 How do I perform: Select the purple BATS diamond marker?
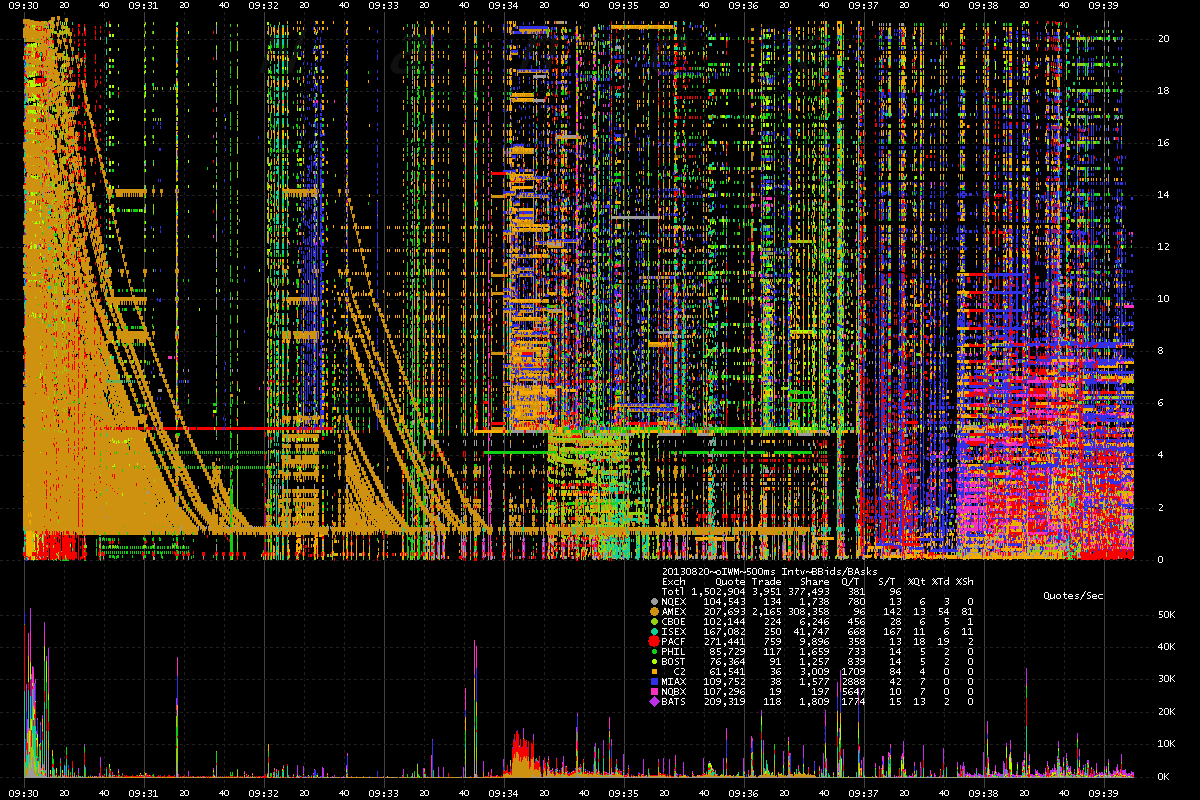pos(655,701)
